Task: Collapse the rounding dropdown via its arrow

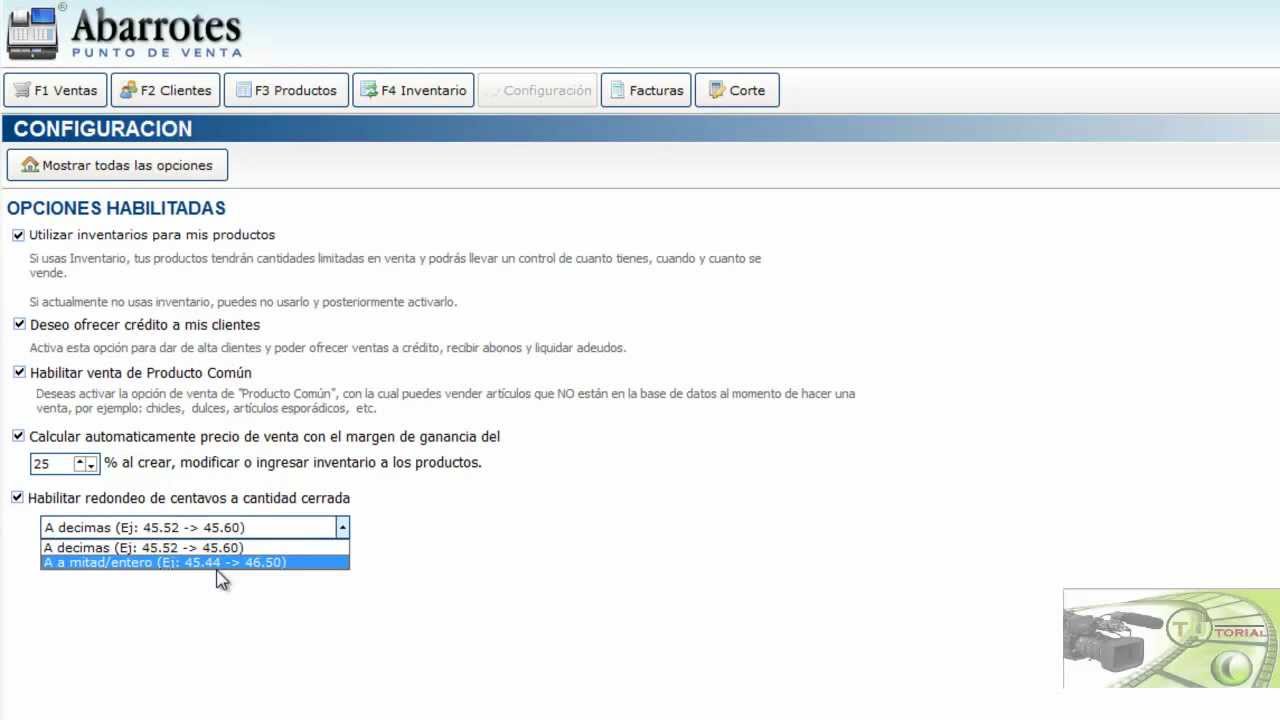Action: (x=342, y=527)
